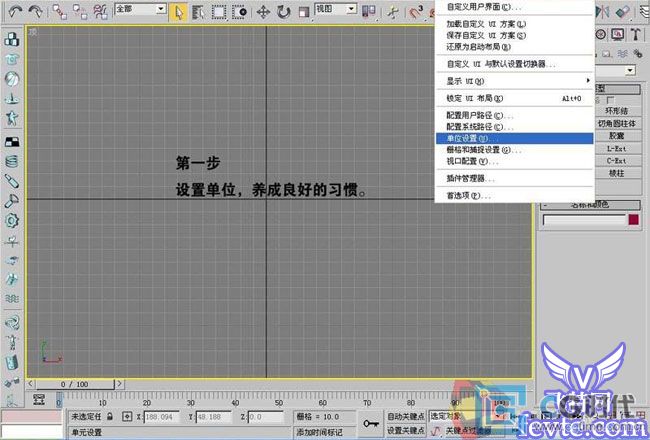Toggle the Window/Crossing selection icon
Screen dimensions: 650x440
[x=240, y=12]
